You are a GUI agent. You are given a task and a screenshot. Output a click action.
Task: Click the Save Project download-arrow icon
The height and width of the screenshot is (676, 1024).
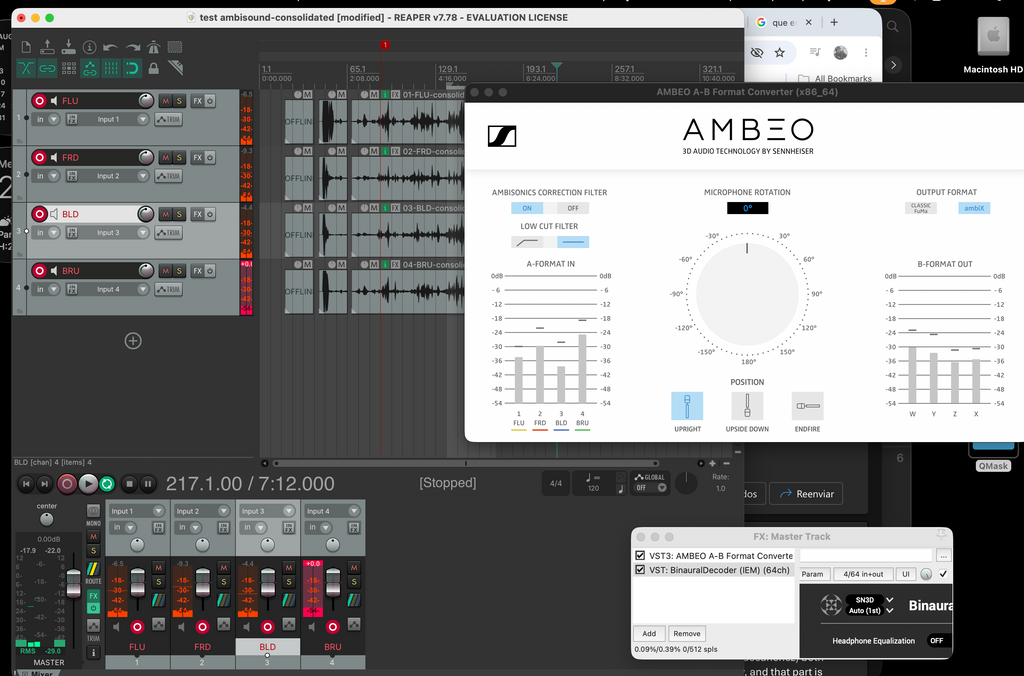point(69,47)
